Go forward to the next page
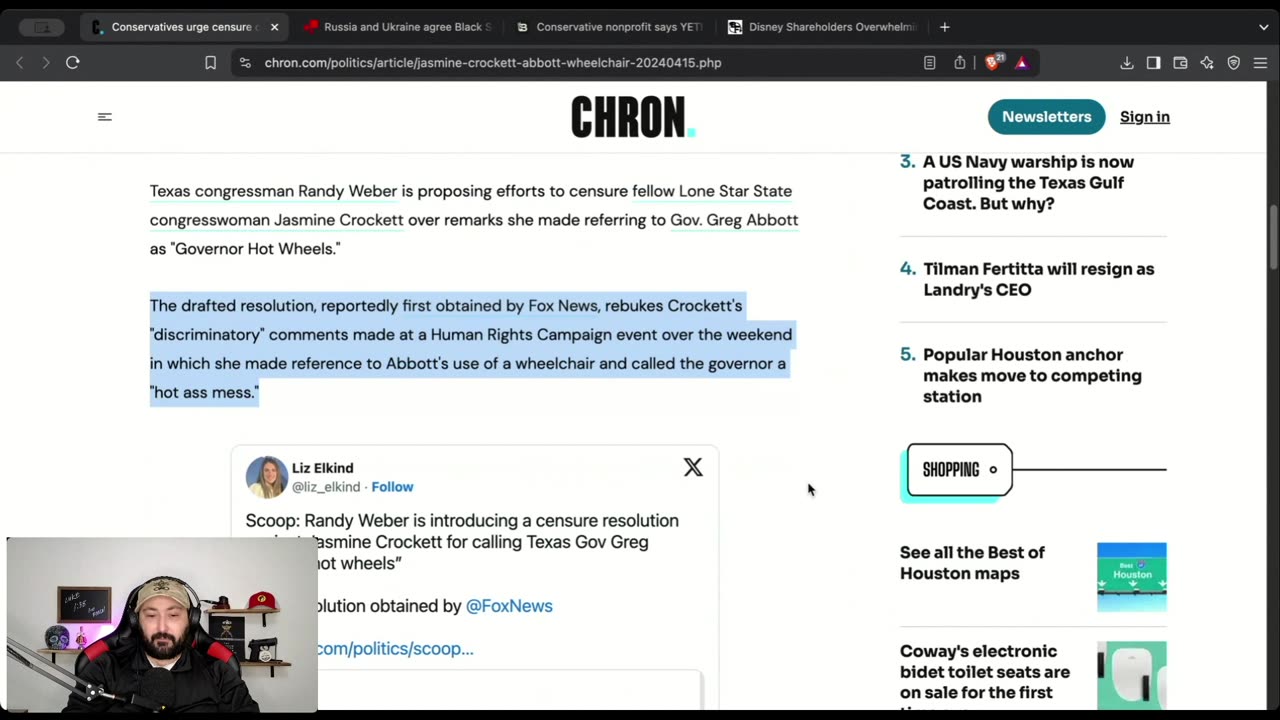 point(45,62)
